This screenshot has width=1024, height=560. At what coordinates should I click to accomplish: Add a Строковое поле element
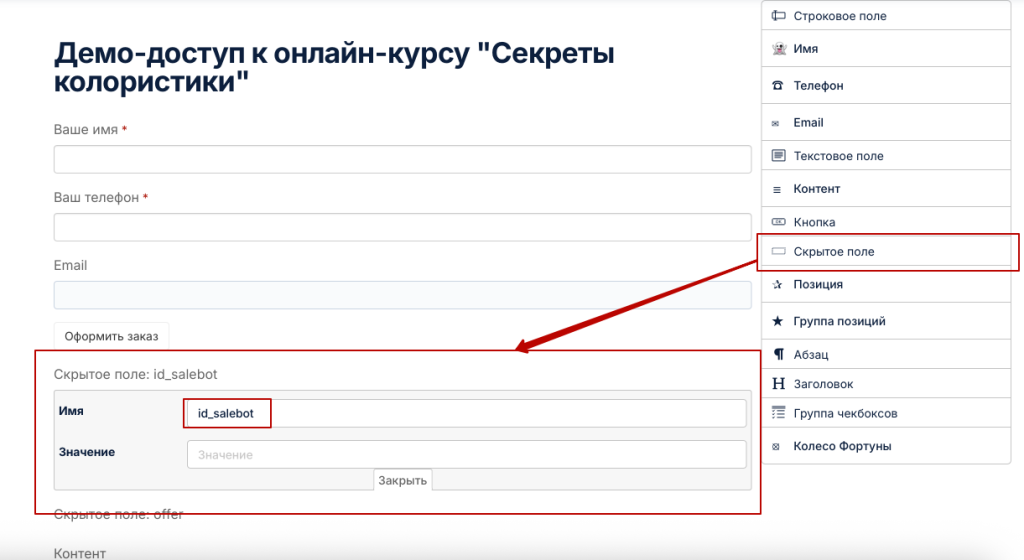point(886,16)
